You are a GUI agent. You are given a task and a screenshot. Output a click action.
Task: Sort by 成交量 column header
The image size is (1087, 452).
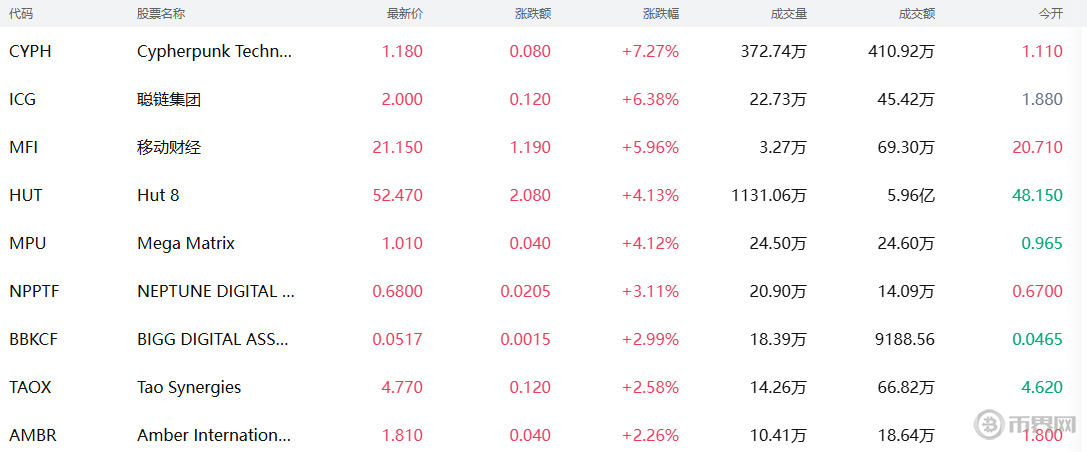click(x=788, y=14)
